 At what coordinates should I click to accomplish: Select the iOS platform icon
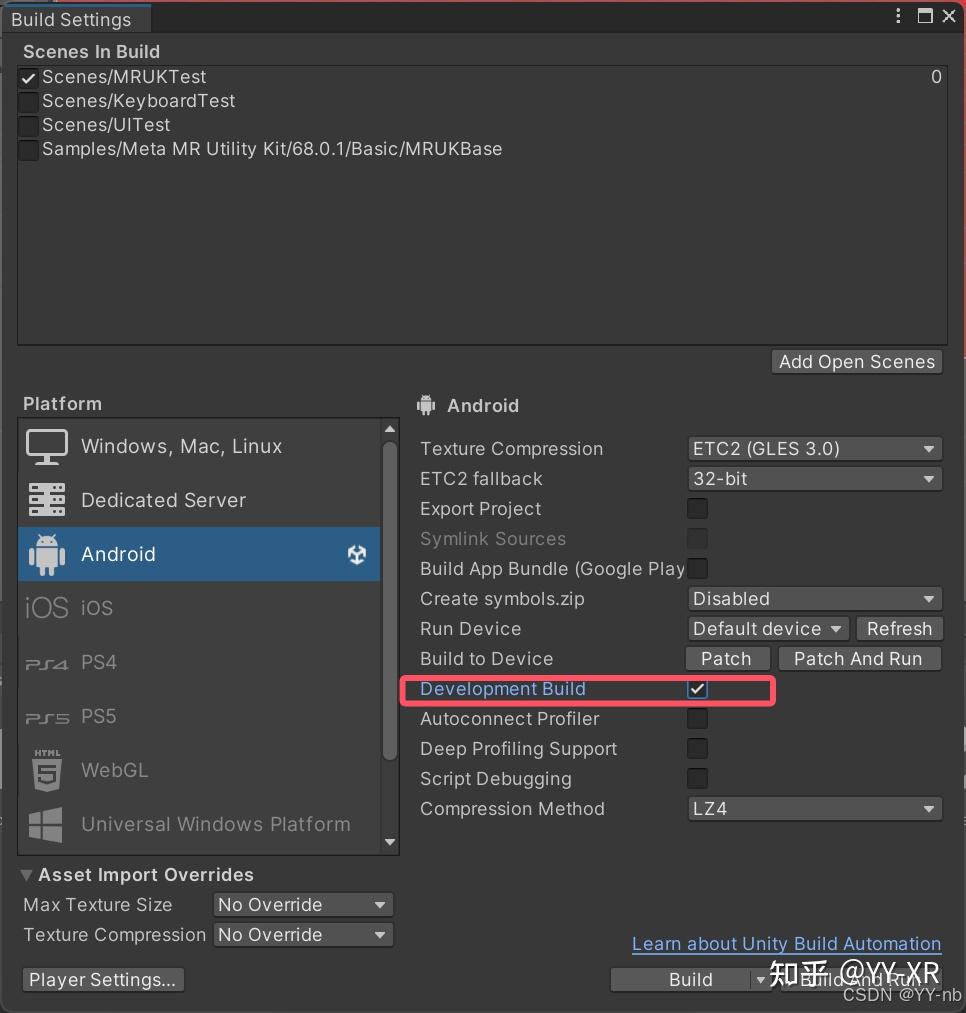click(46, 608)
